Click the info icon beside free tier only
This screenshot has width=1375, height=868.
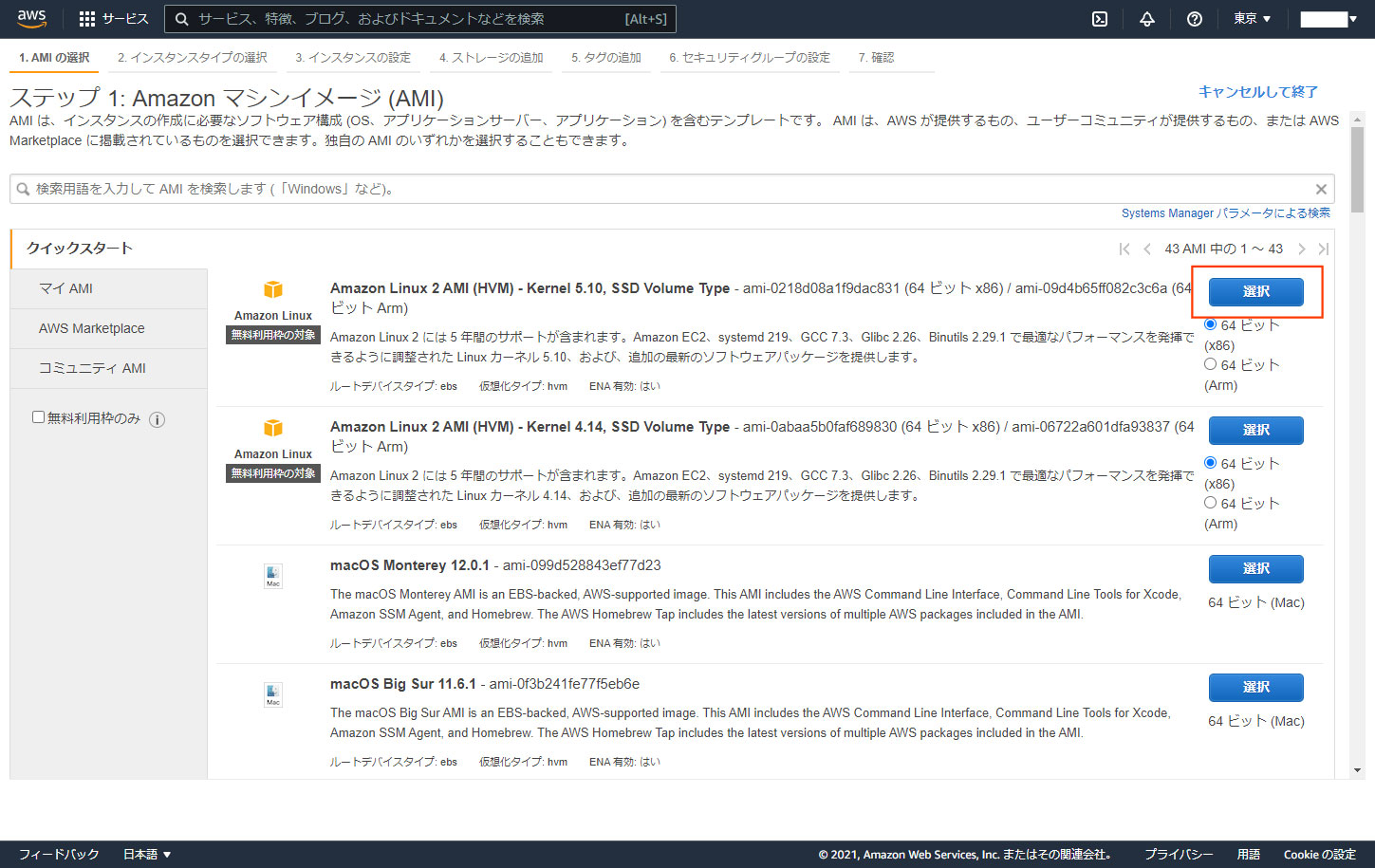tap(158, 419)
